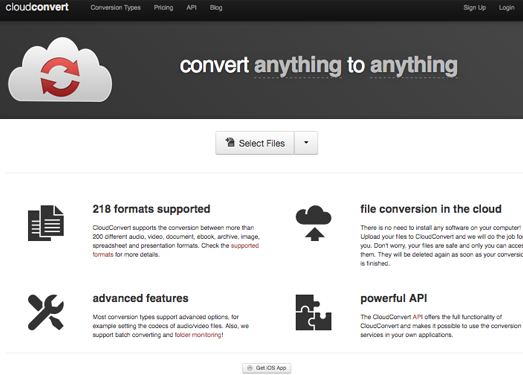The image size is (523, 375).
Task: Click the cloud upload icon
Action: point(314,223)
